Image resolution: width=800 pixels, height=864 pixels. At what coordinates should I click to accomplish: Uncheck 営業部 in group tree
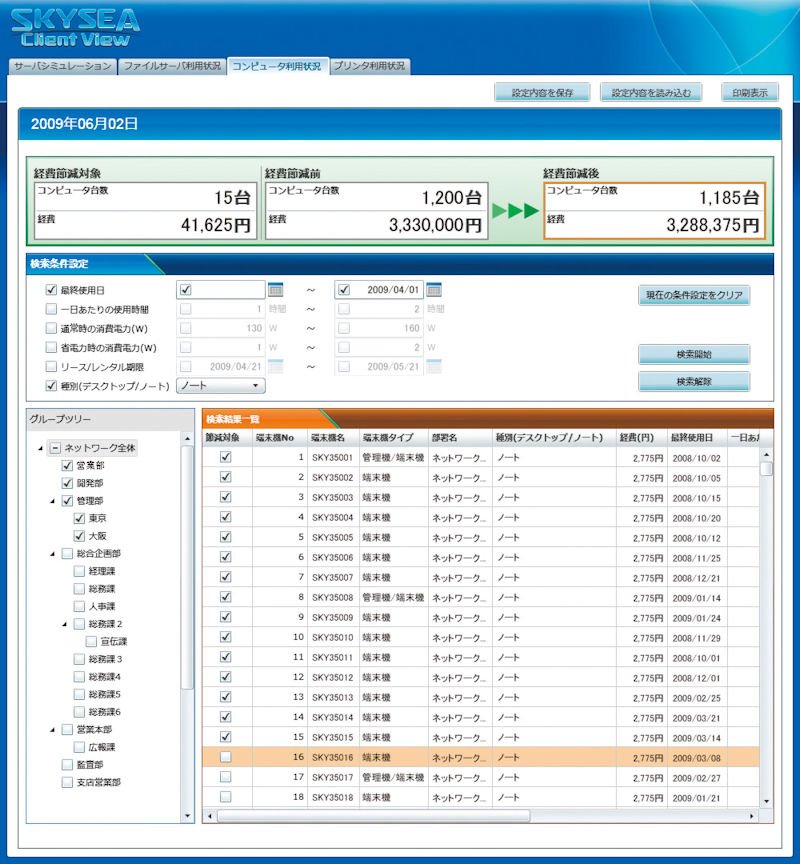[67, 466]
